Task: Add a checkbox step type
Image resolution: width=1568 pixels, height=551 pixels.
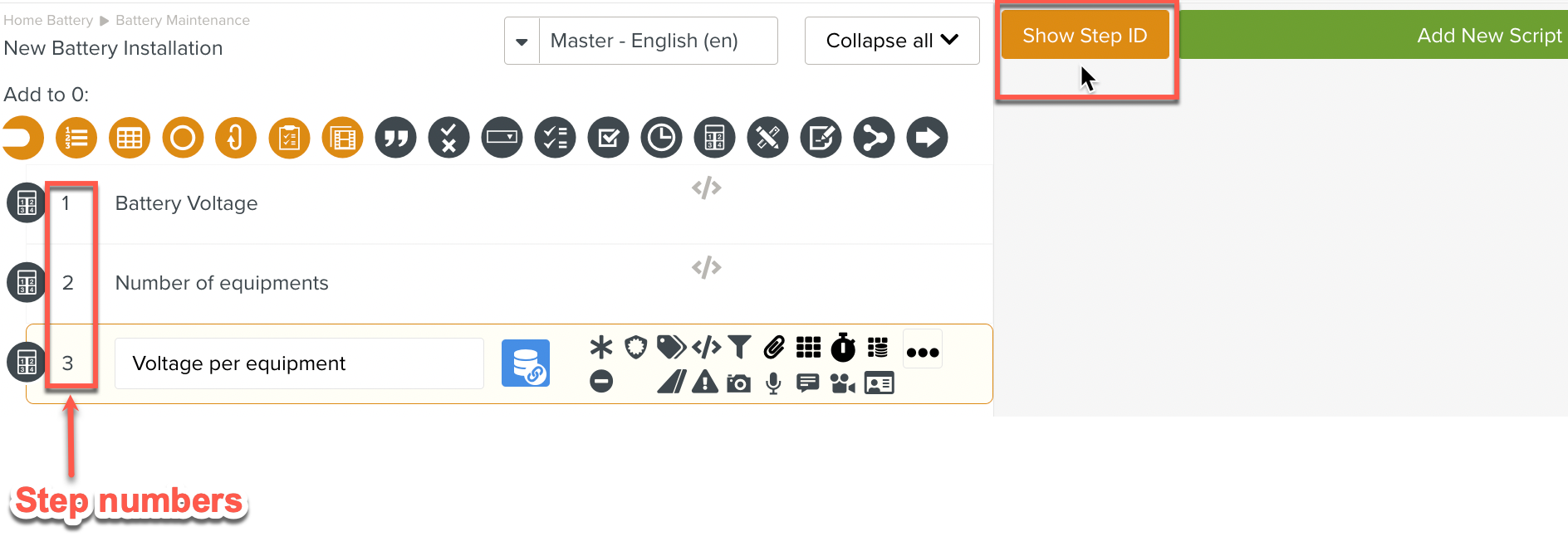Action: [608, 138]
